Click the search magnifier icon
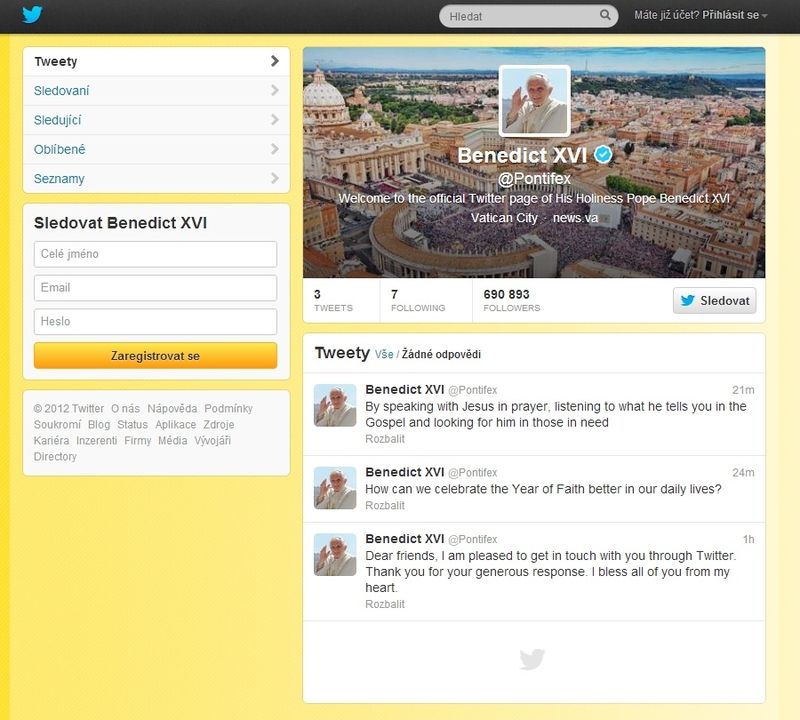 pos(605,15)
